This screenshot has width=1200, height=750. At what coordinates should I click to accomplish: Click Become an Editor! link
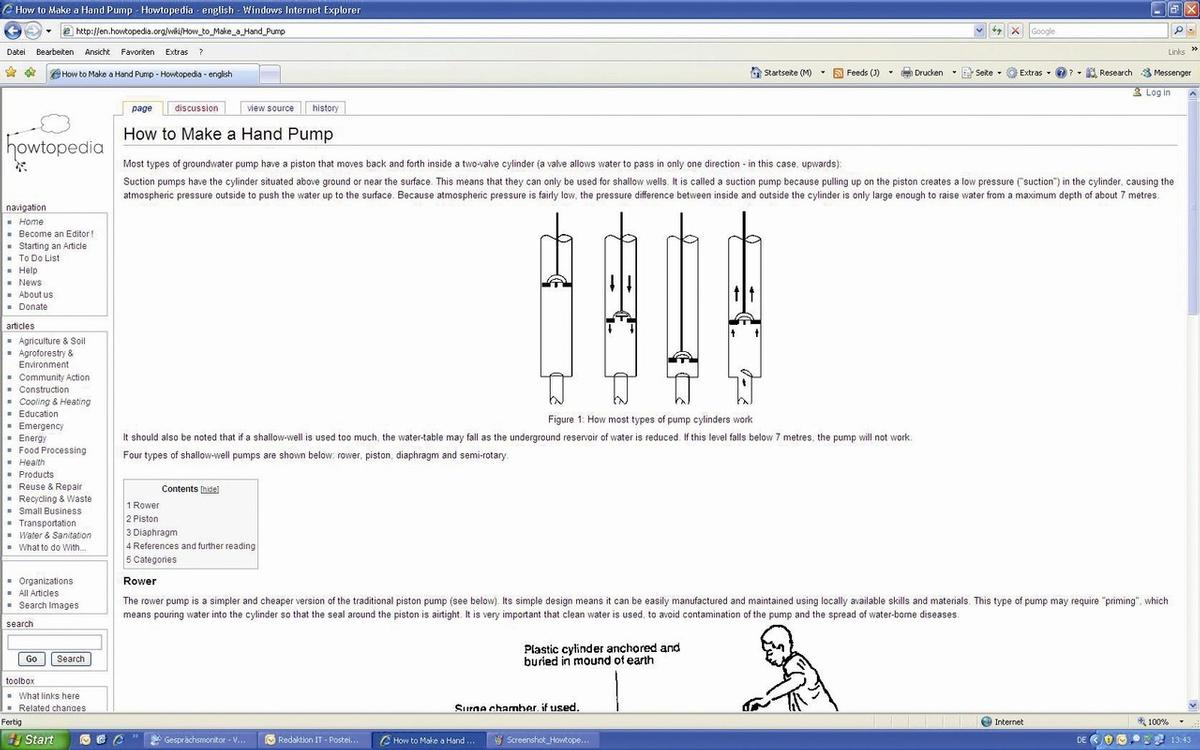tap(56, 234)
